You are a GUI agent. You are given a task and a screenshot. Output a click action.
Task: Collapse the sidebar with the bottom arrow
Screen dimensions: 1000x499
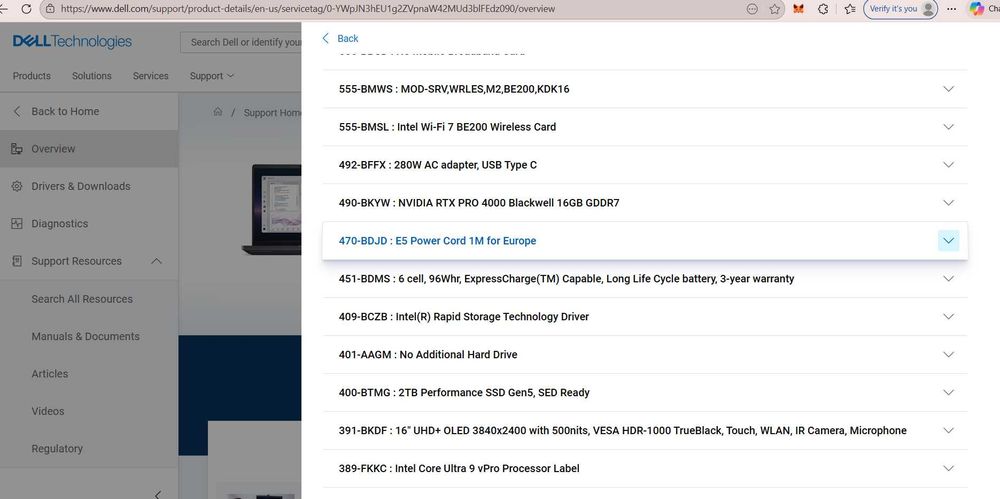coord(158,494)
